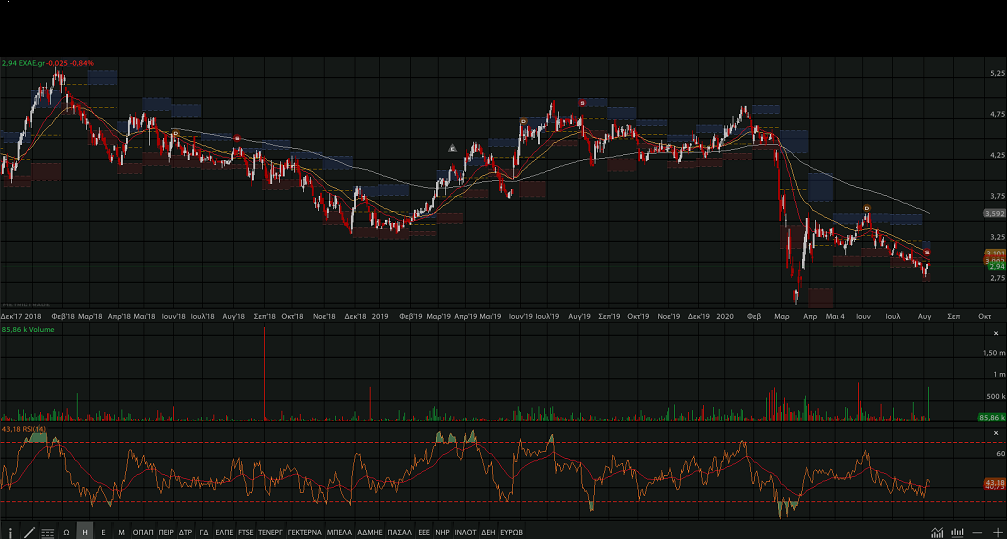
Task: Click the 3,592 moving average price tag
Action: tap(993, 213)
